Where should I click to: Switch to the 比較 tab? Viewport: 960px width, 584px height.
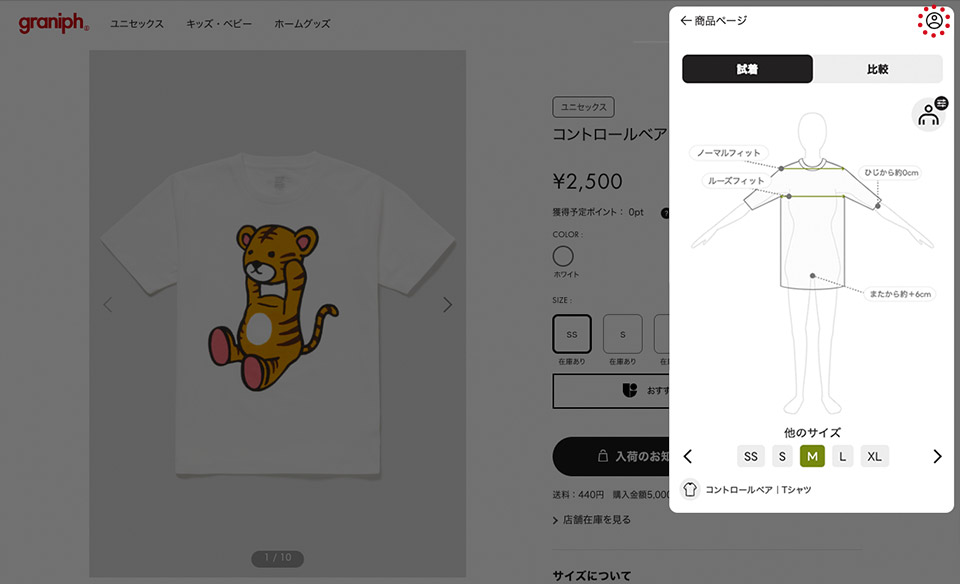(878, 69)
